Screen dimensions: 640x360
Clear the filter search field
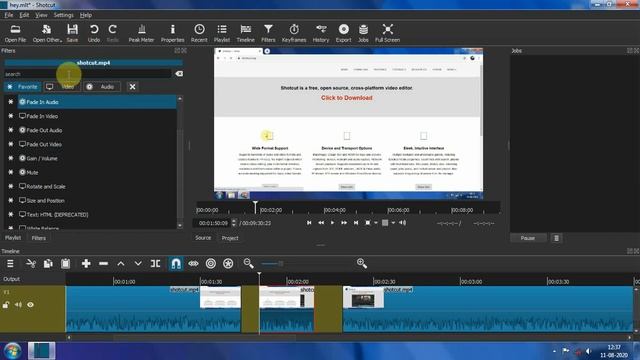[x=179, y=74]
